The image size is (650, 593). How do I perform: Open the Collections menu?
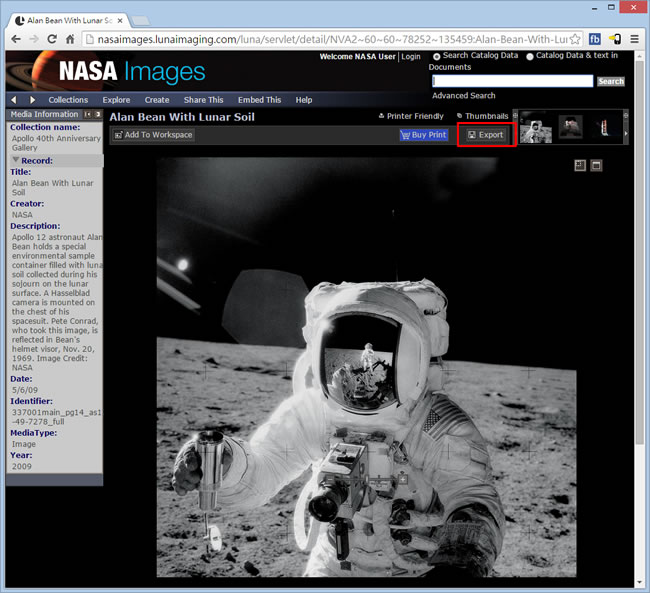(x=68, y=100)
